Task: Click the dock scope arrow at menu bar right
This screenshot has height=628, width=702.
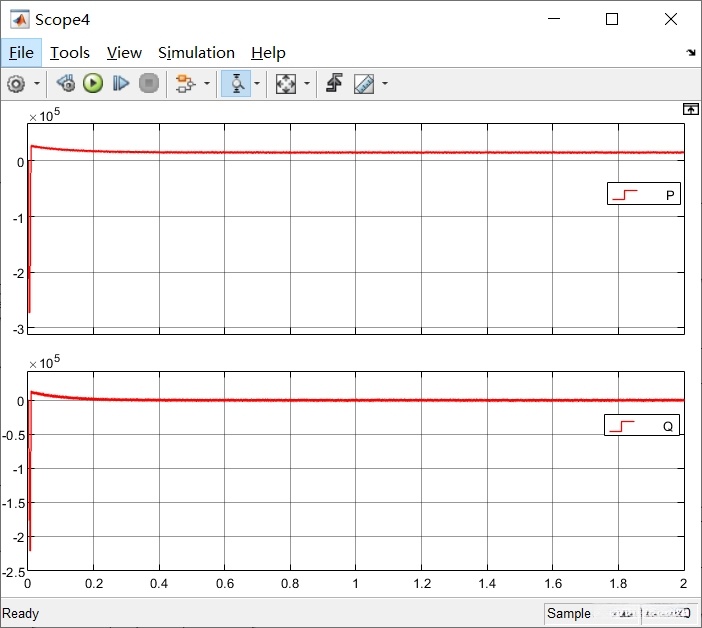Action: pyautogui.click(x=691, y=53)
